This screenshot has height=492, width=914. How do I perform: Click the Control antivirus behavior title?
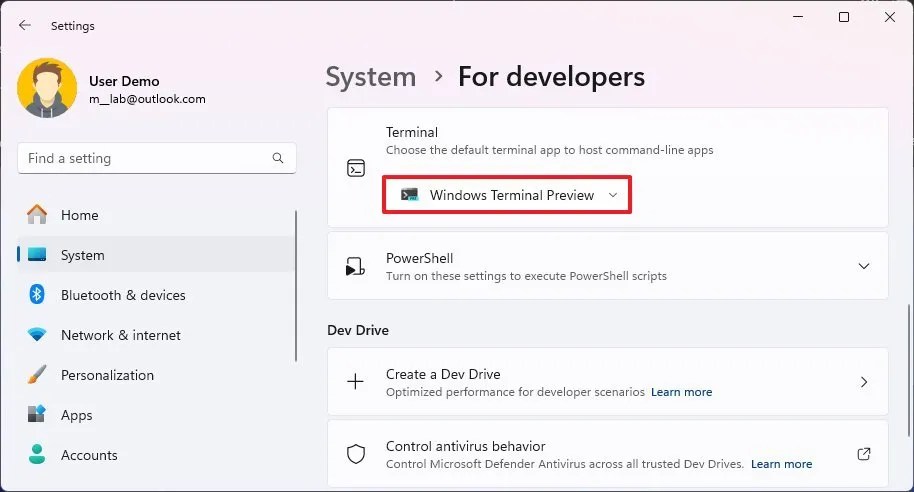click(465, 446)
